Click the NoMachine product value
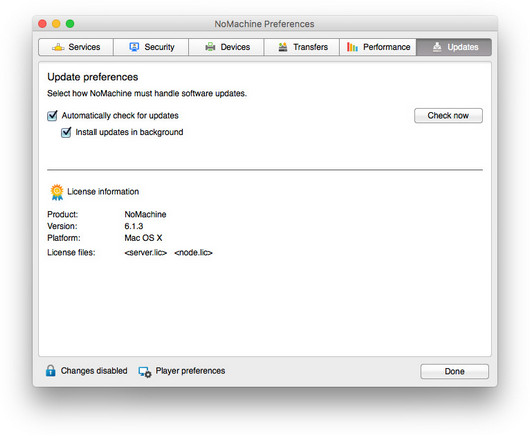 (x=145, y=214)
